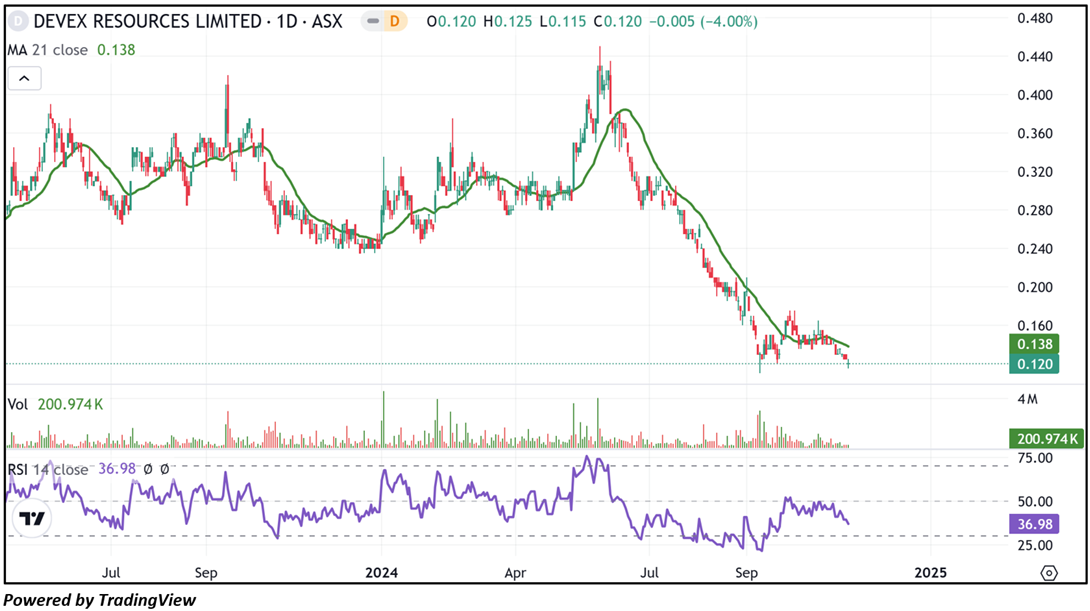
Task: Click the 0.400 price axis label
Action: (x=1035, y=95)
